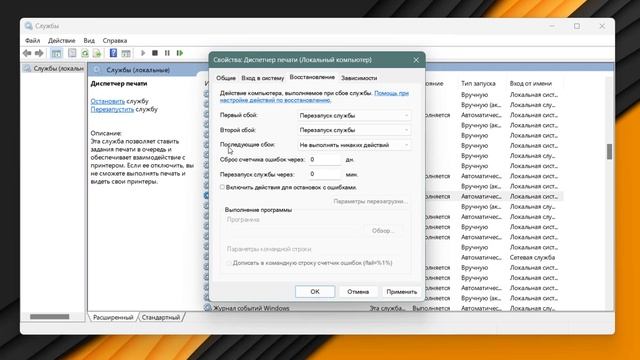The image size is (640, 360).
Task: Click the Диспетчер печати heading in the details pane
Action: [119, 83]
